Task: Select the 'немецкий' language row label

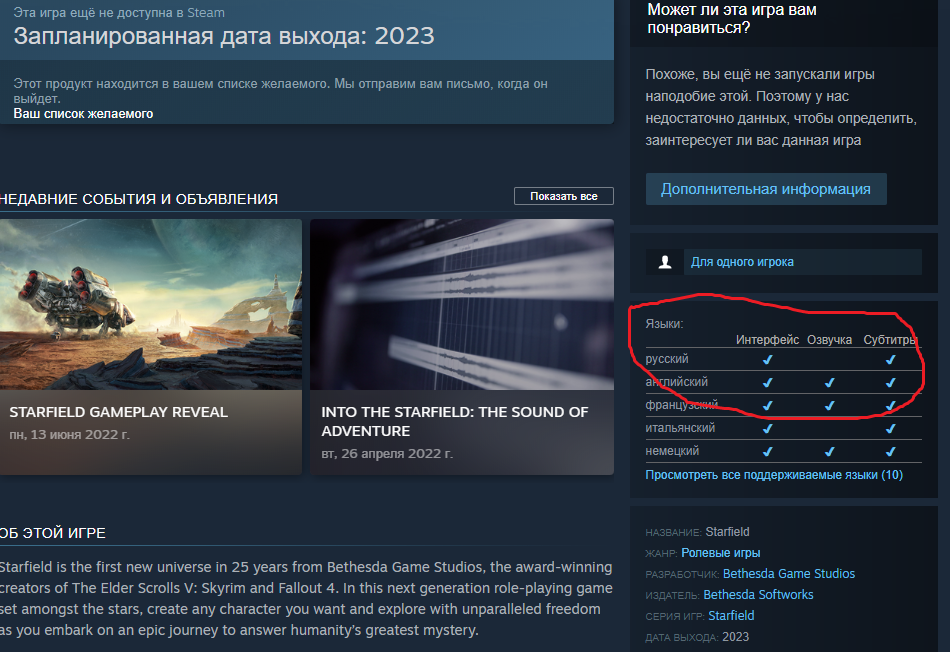Action: (672, 451)
